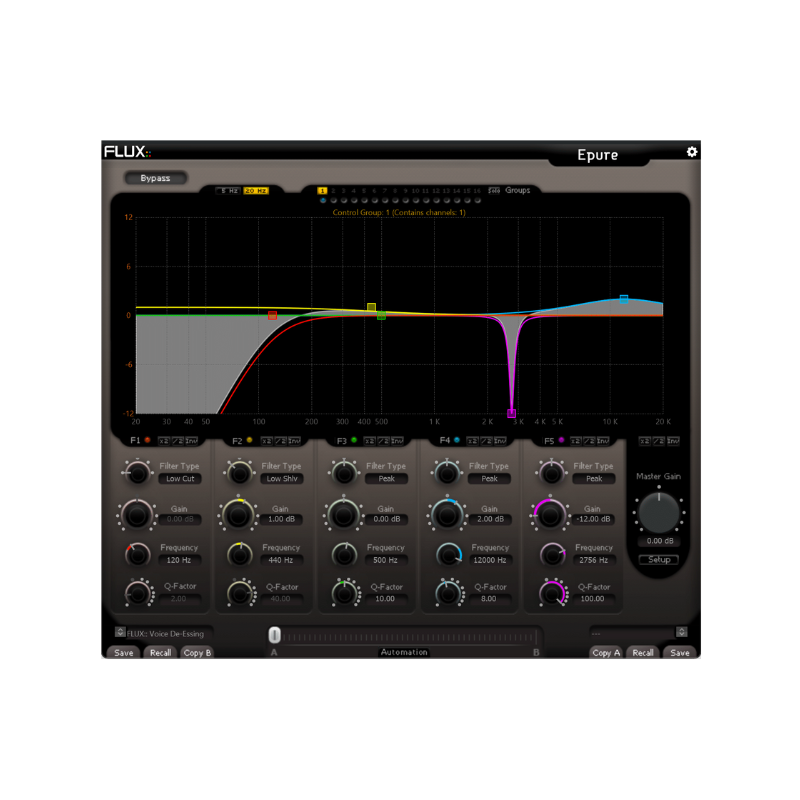This screenshot has width=800, height=800.
Task: Click the blue channel 1 indicator dot
Action: [x=322, y=201]
